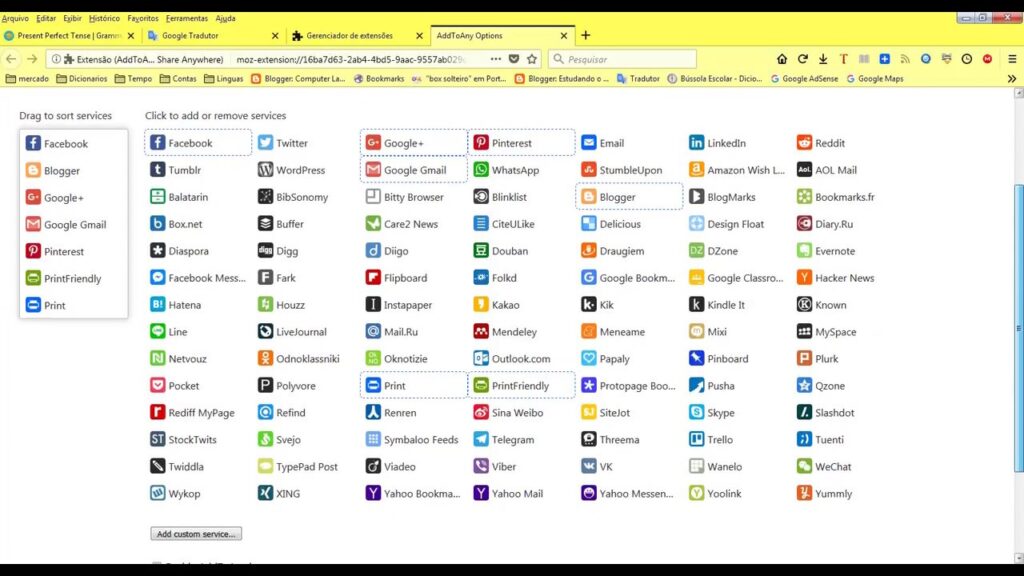Click the Twitter service icon
1024x576 pixels.
pyautogui.click(x=265, y=143)
